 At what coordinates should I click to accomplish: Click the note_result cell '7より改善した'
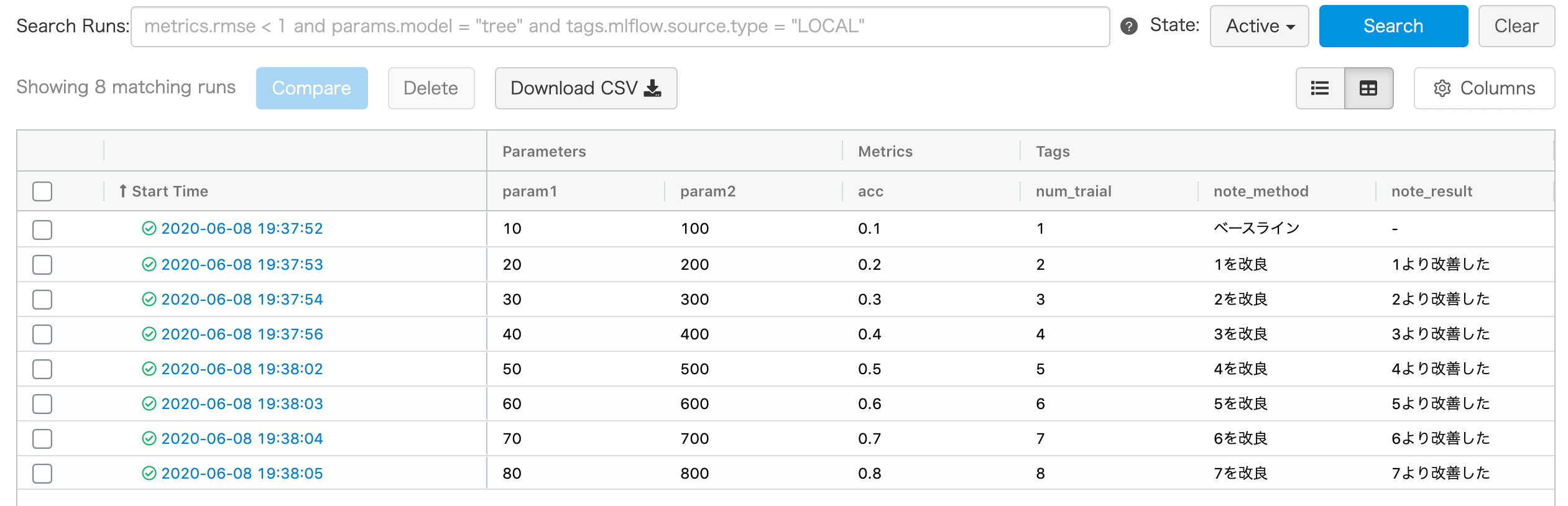click(1441, 473)
